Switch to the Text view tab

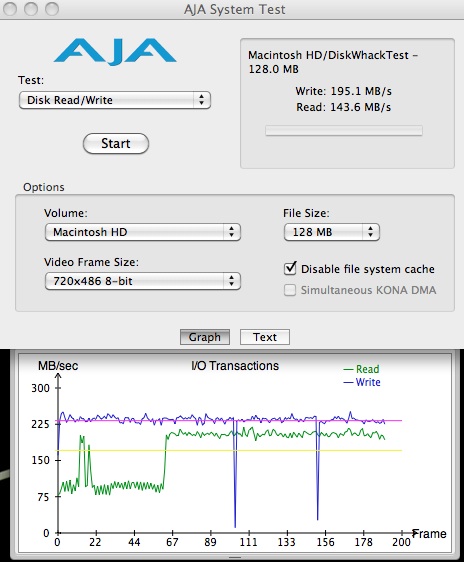click(x=265, y=337)
